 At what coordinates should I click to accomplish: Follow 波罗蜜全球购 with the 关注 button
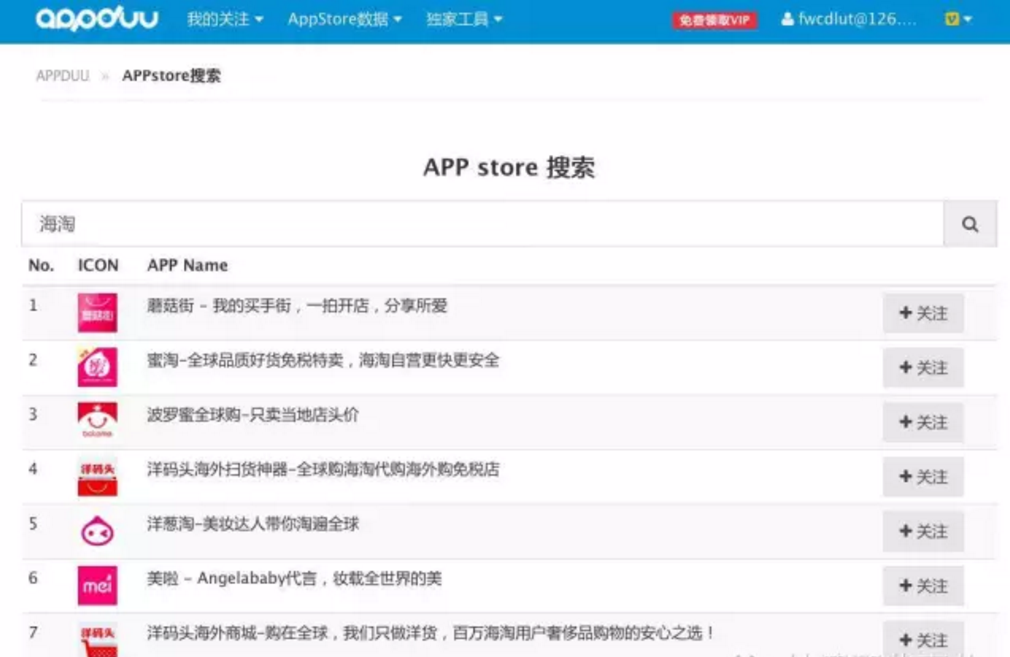click(x=923, y=423)
